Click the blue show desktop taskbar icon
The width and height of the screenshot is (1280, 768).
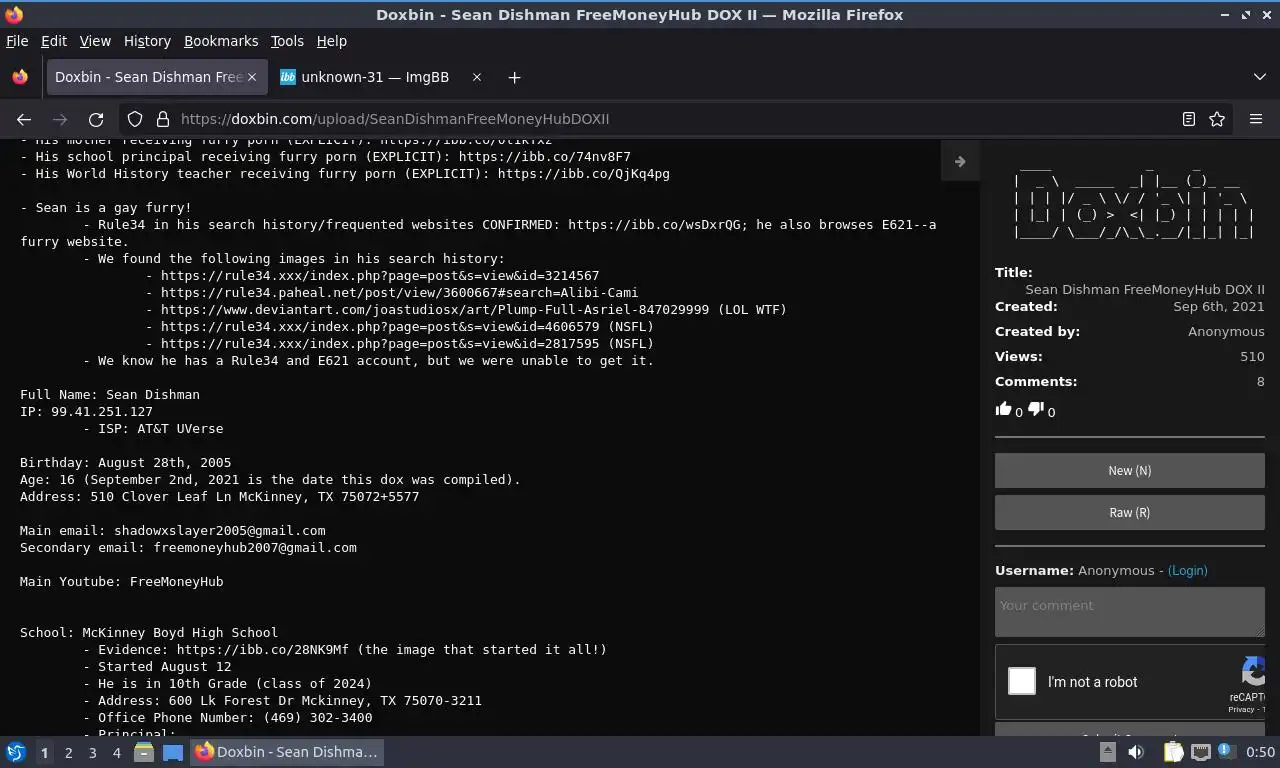[173, 752]
